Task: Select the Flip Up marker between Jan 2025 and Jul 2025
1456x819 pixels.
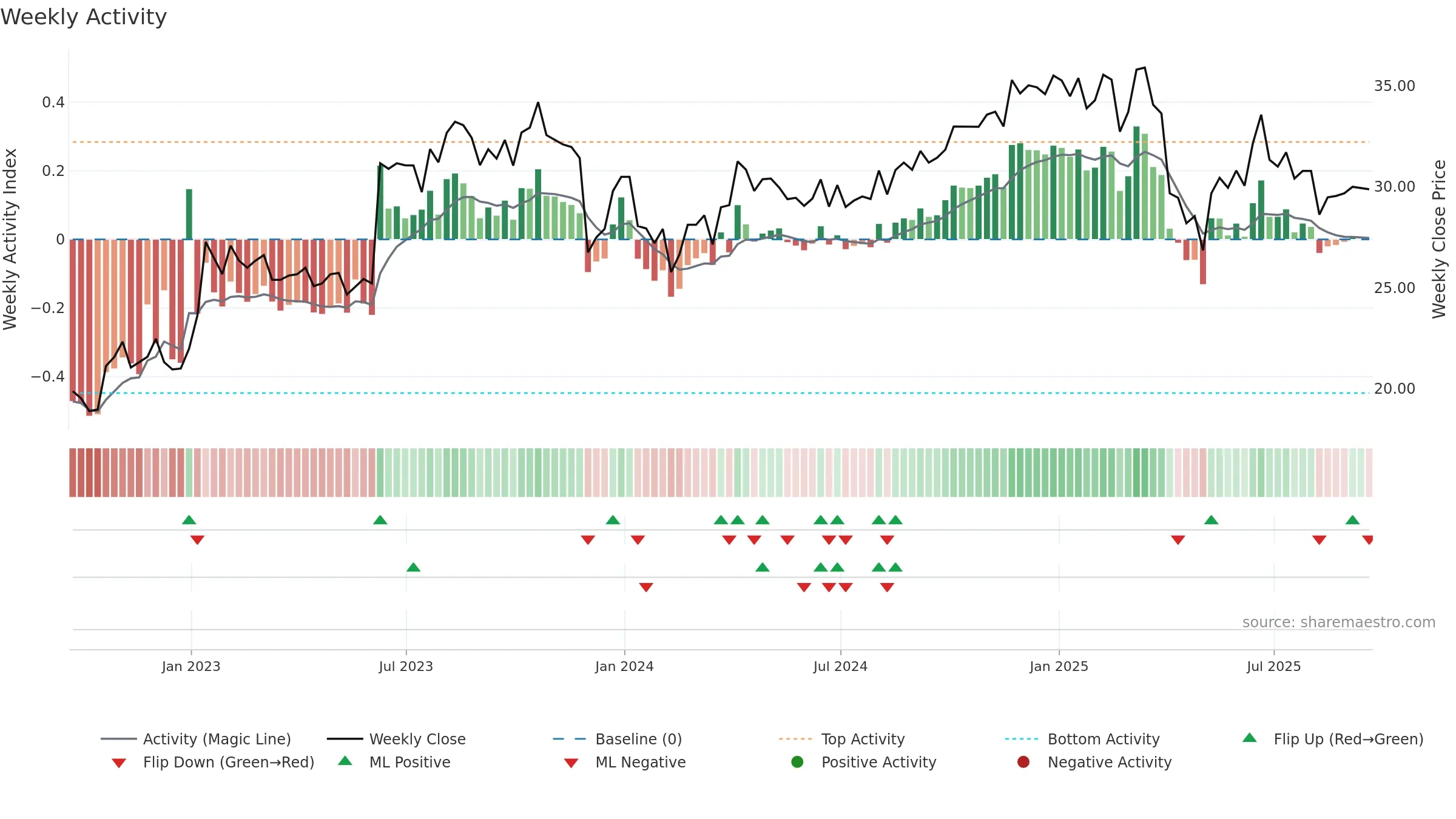Action: click(1211, 520)
